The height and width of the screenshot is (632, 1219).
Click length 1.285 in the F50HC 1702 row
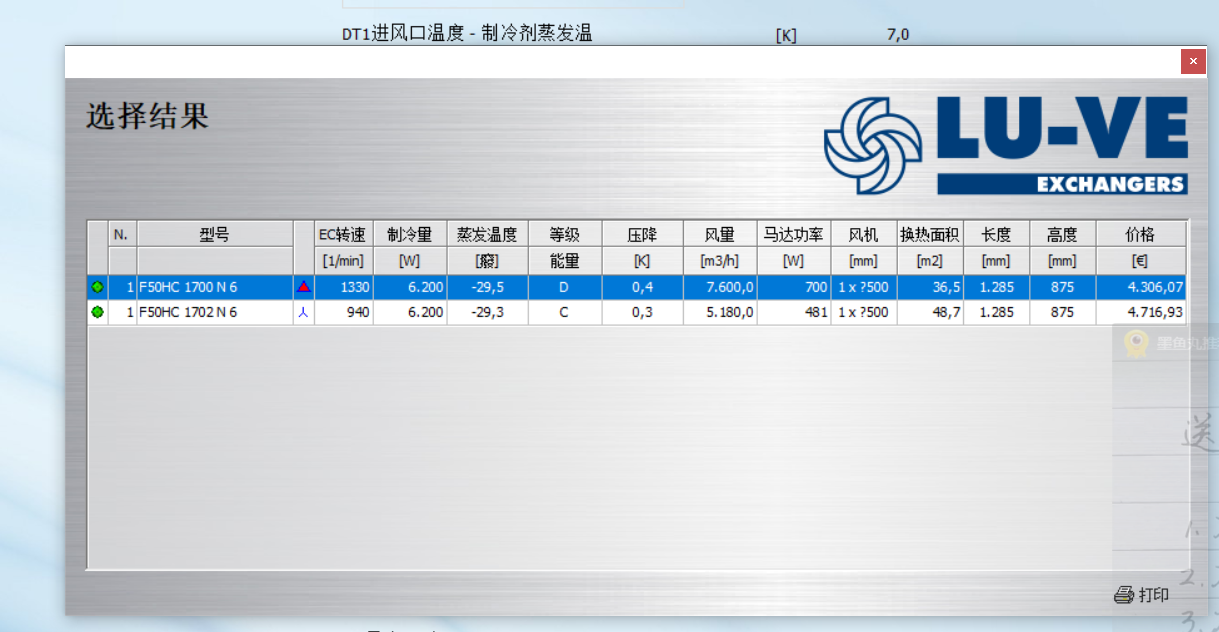(996, 312)
